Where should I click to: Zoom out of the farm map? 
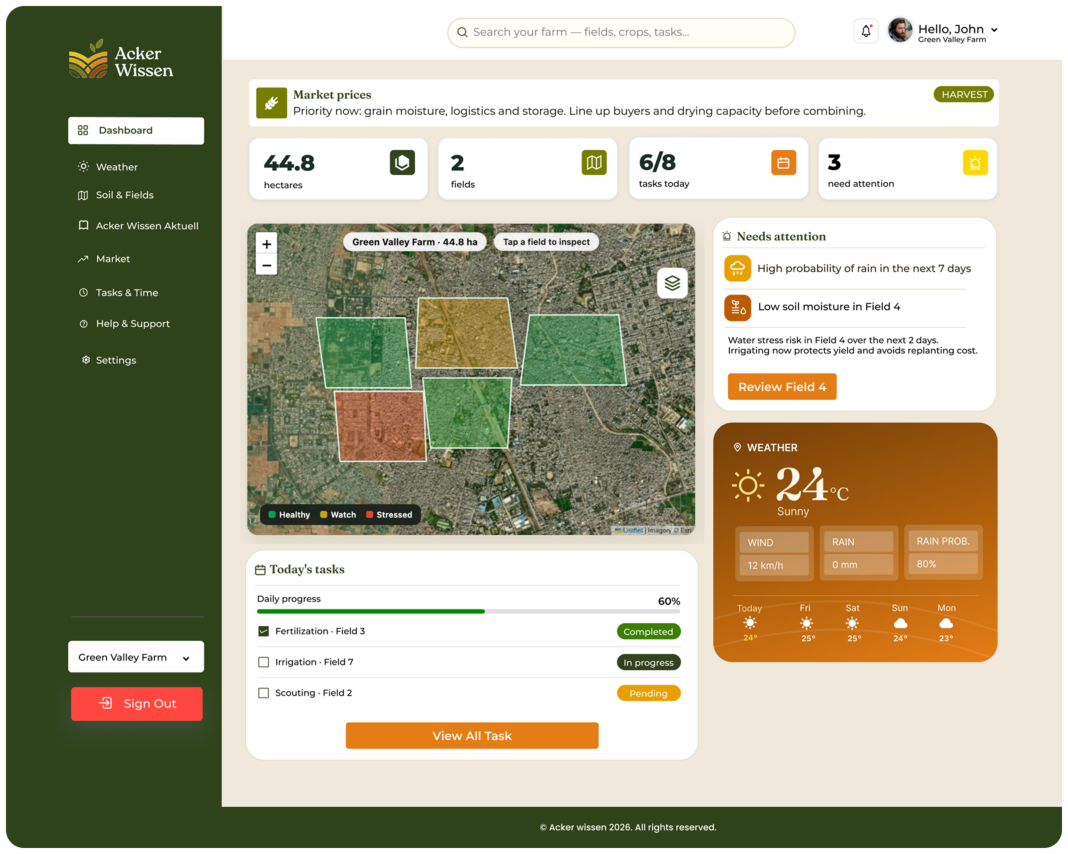(266, 265)
